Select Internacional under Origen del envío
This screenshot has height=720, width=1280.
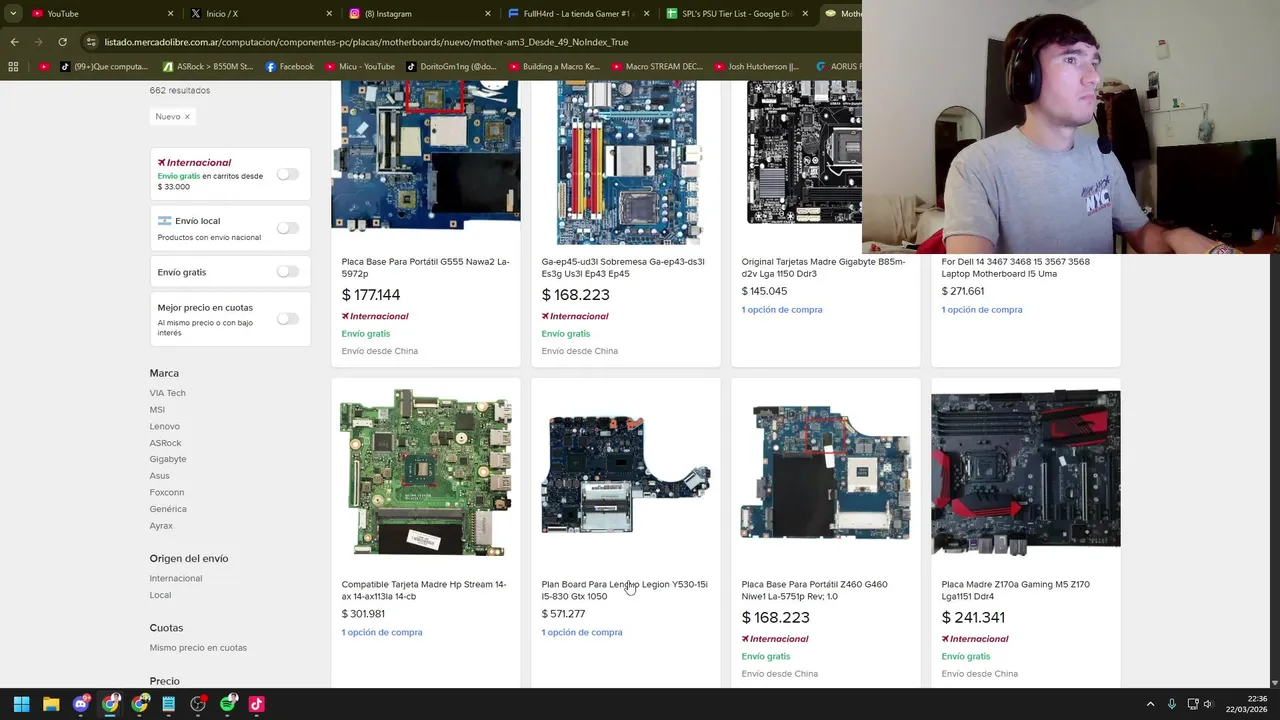point(176,578)
